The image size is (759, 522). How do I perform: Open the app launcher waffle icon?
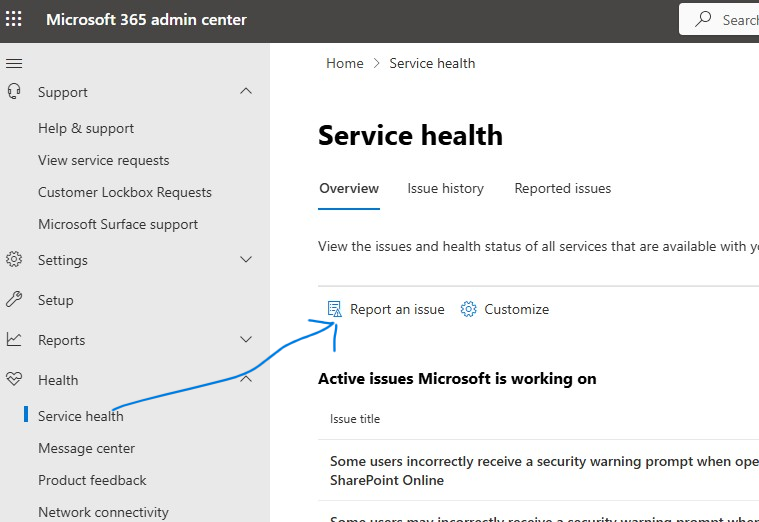tap(14, 19)
